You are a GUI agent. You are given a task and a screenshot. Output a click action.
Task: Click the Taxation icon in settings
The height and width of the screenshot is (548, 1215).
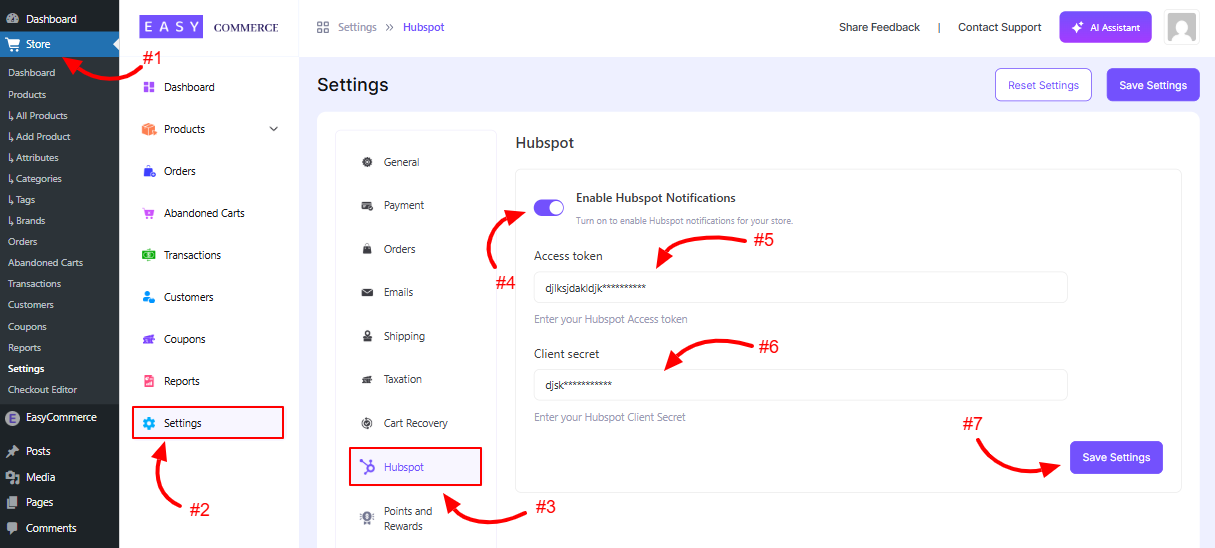click(x=367, y=379)
